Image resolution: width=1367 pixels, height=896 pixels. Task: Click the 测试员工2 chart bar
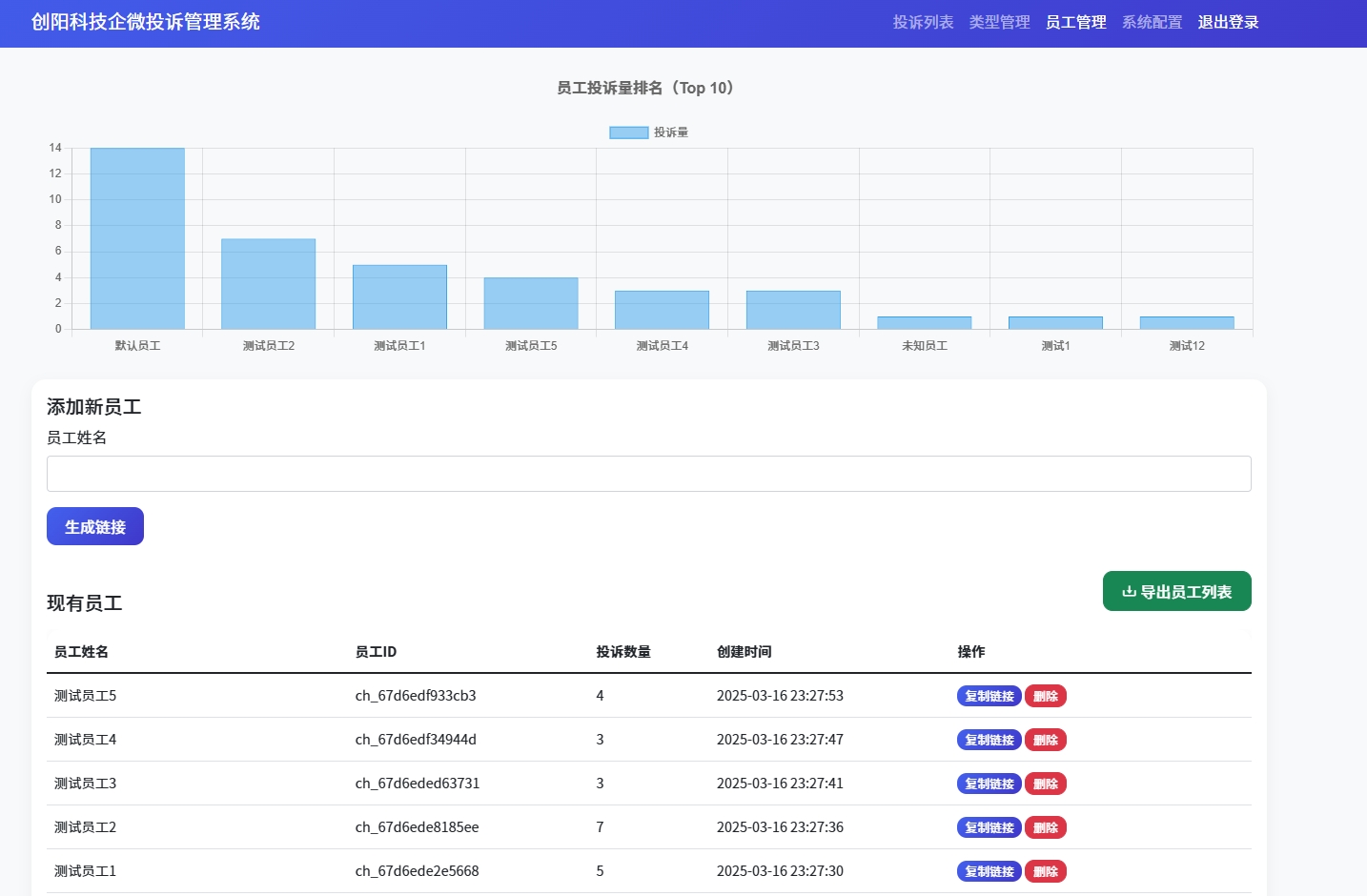(x=268, y=284)
